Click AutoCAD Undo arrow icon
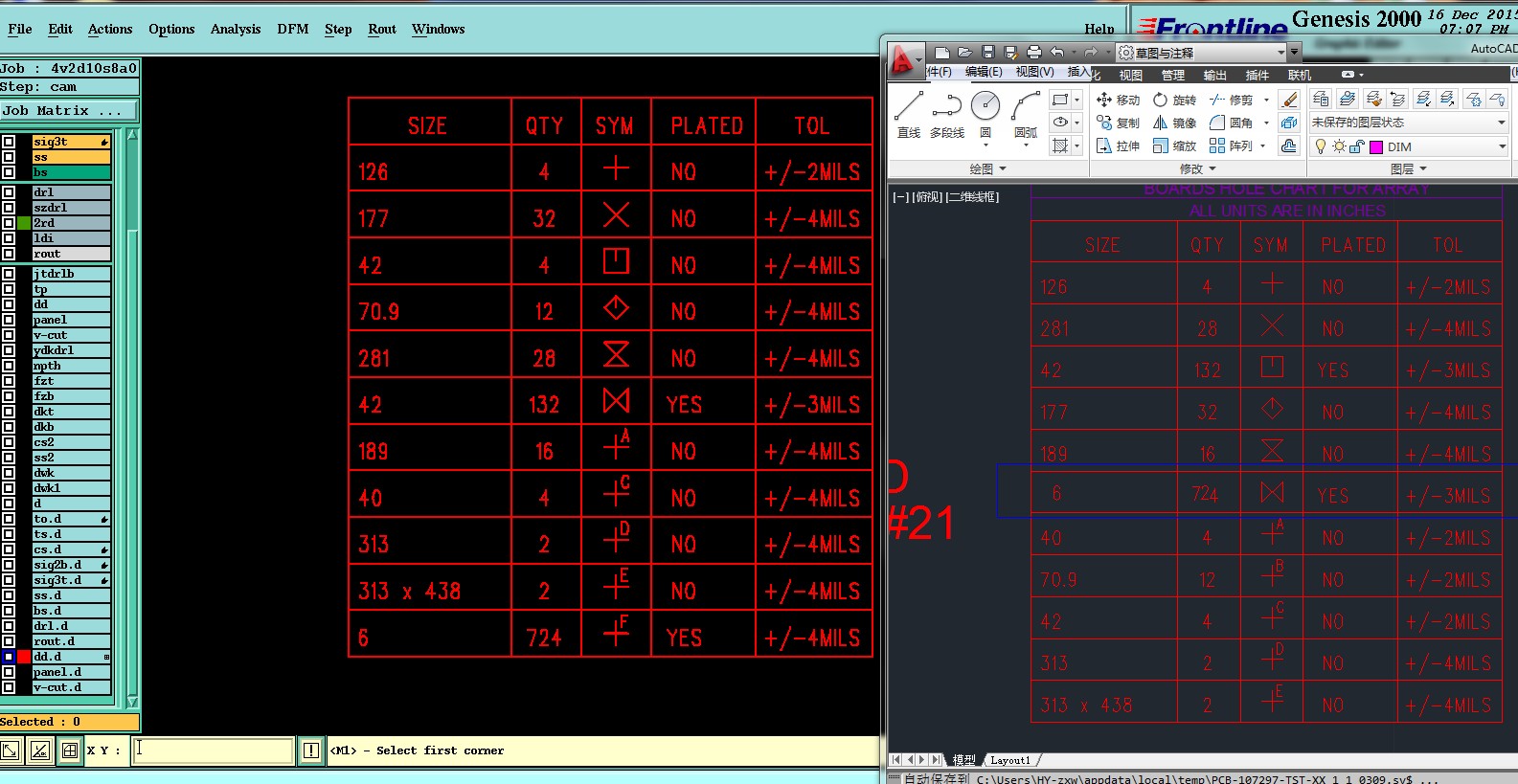Image resolution: width=1518 pixels, height=784 pixels. click(x=1056, y=52)
